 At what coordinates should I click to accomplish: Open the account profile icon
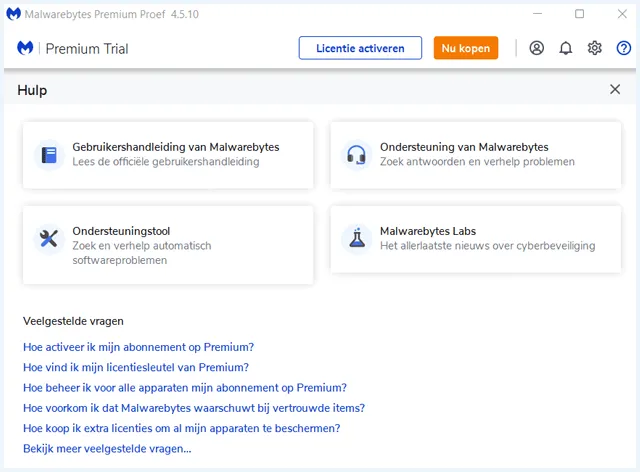pyautogui.click(x=536, y=48)
